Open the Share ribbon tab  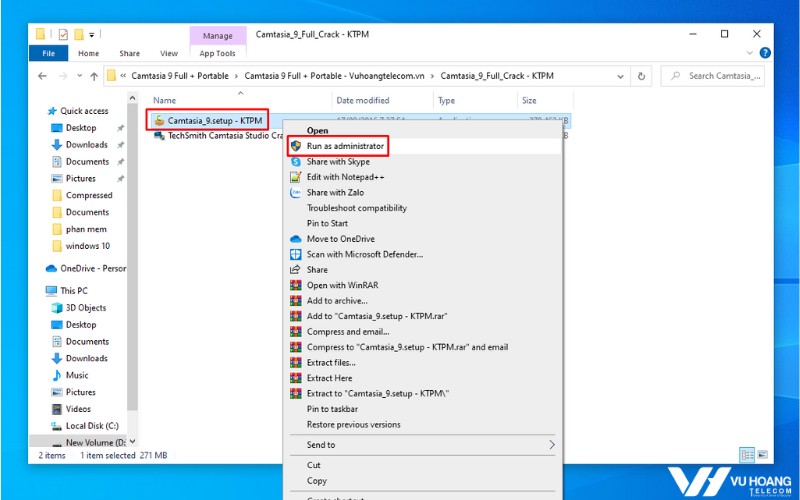click(x=130, y=53)
